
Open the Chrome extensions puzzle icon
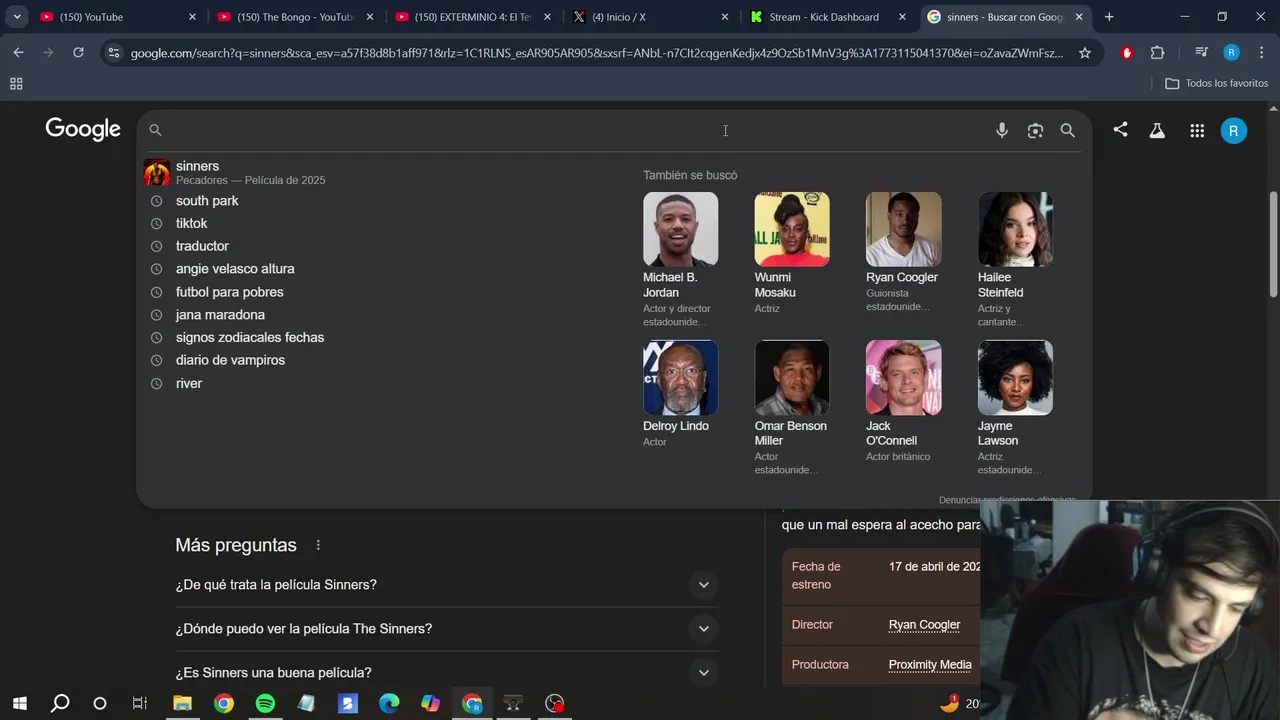[1158, 53]
